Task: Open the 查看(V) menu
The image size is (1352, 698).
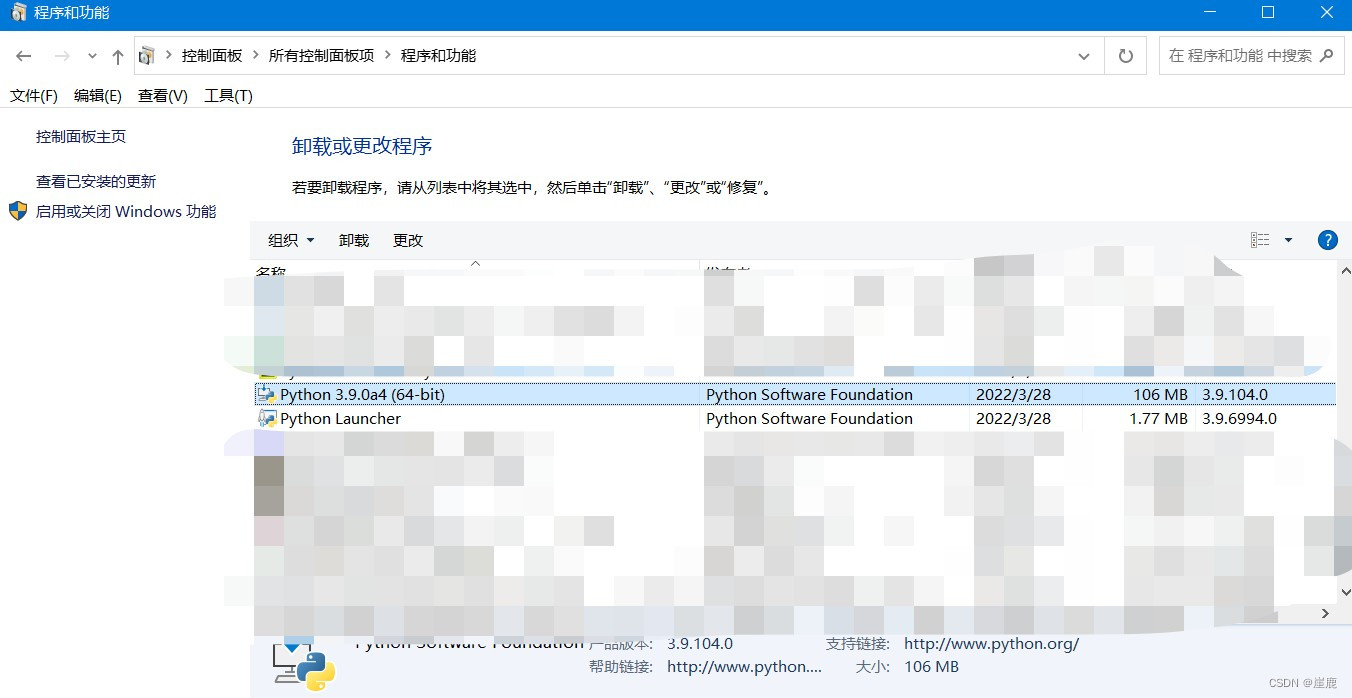Action: 163,96
